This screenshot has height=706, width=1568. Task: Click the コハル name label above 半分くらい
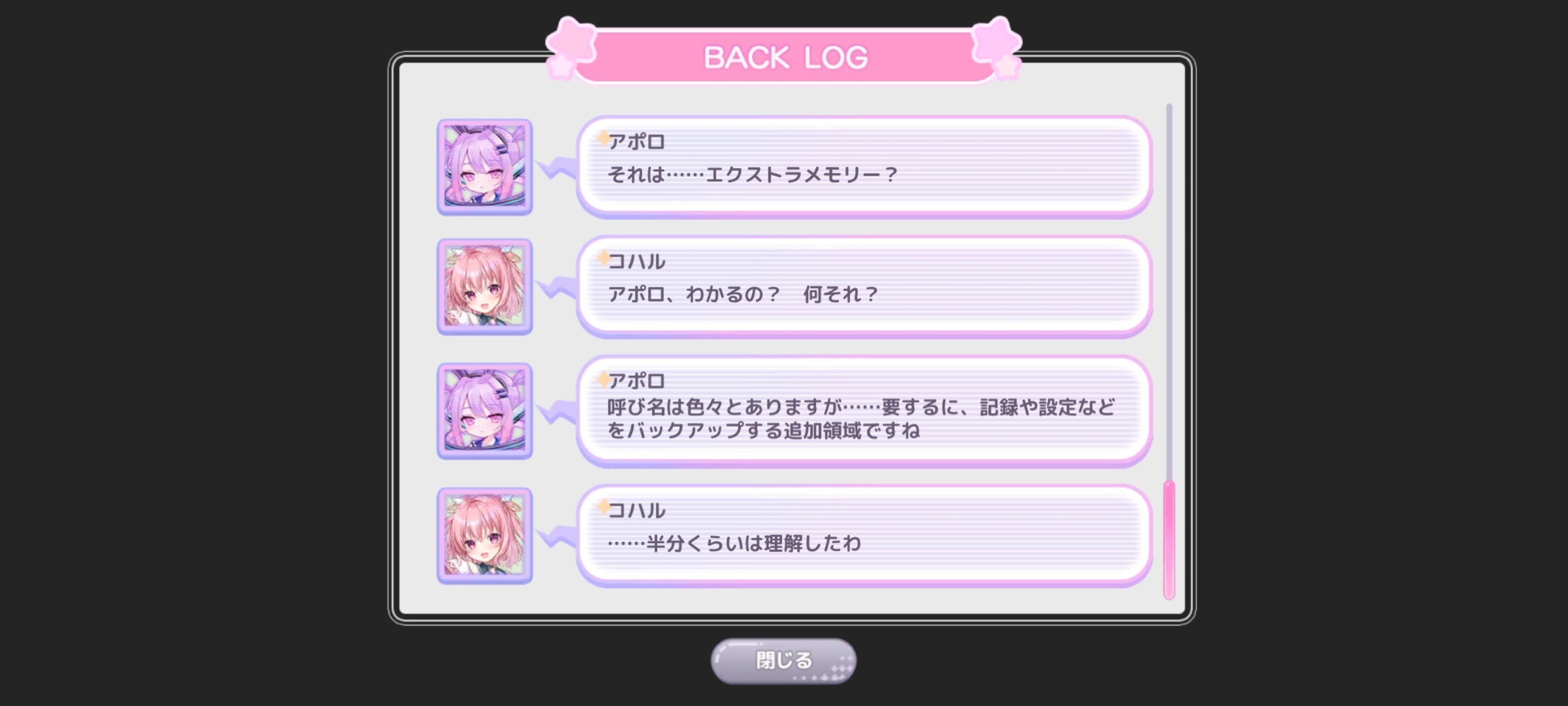click(x=636, y=511)
